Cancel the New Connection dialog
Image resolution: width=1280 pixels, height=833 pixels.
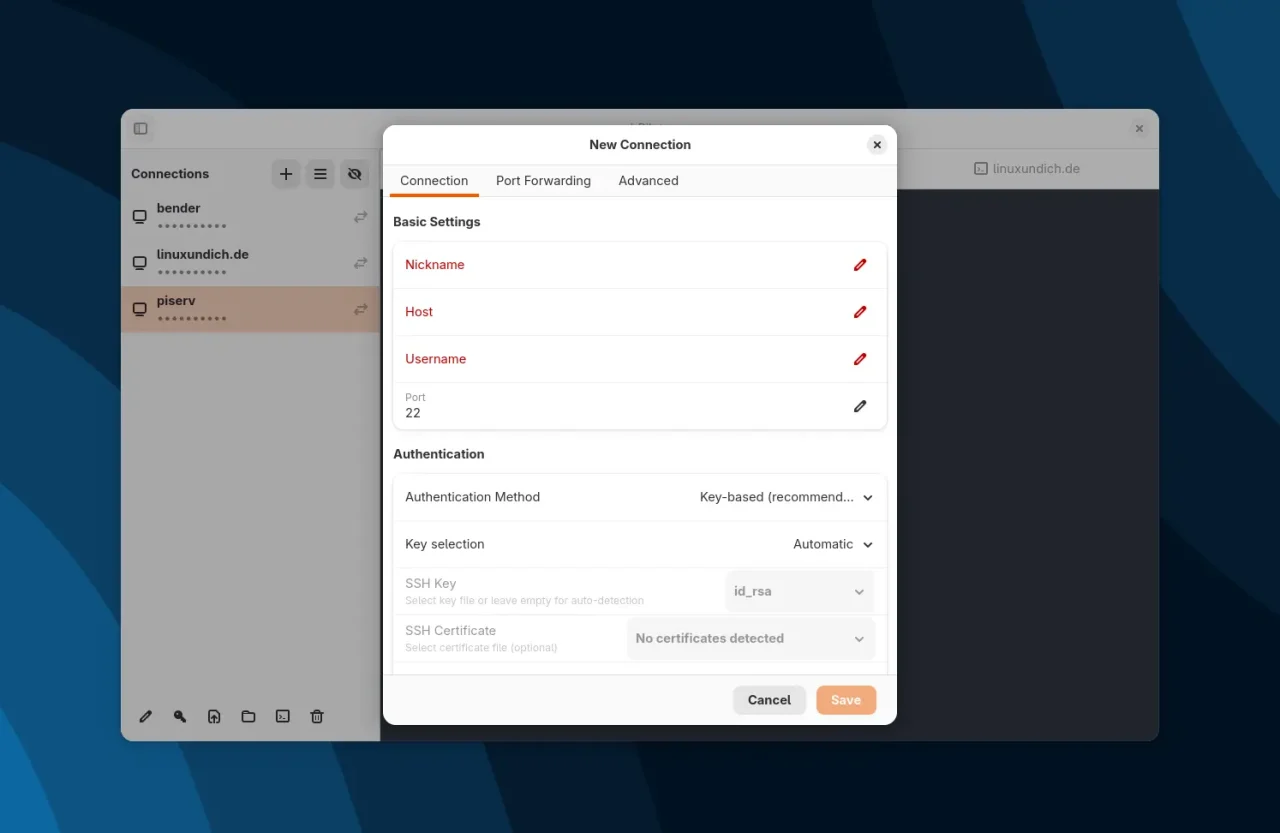(x=769, y=700)
